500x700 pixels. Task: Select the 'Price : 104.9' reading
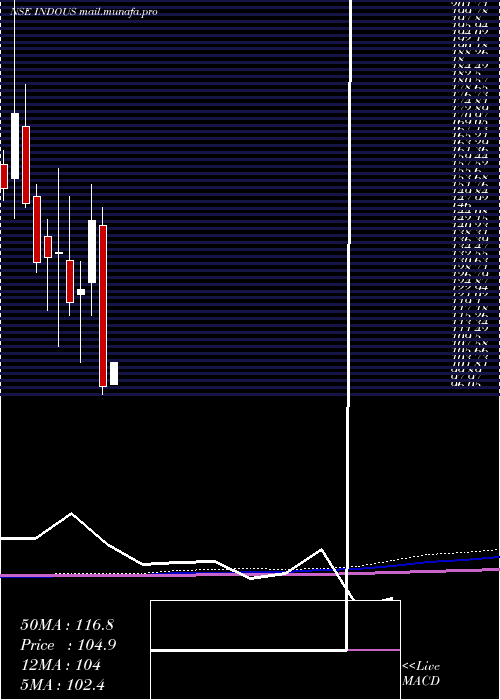68,645
